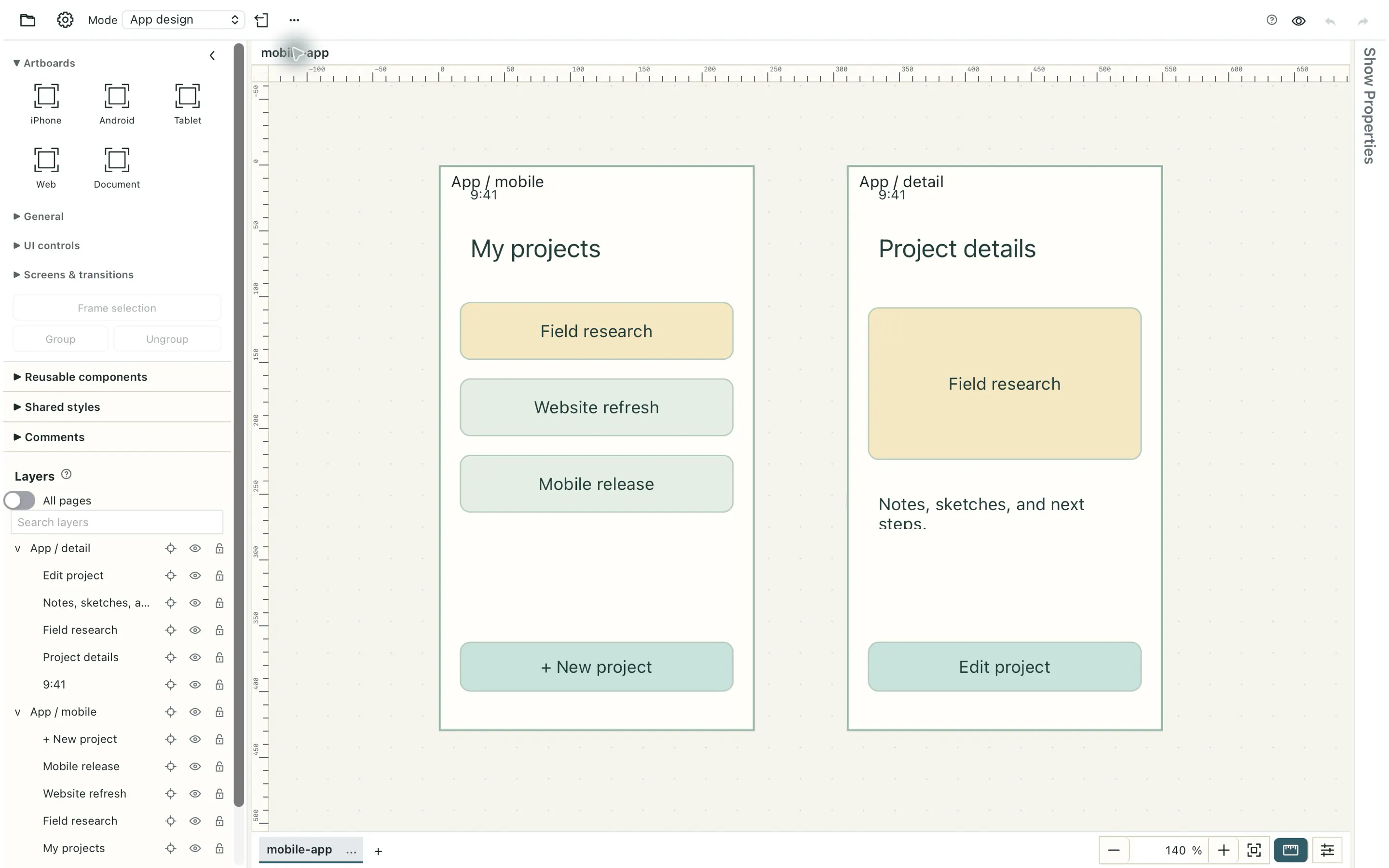Insert a Web artboard

pyautogui.click(x=46, y=168)
